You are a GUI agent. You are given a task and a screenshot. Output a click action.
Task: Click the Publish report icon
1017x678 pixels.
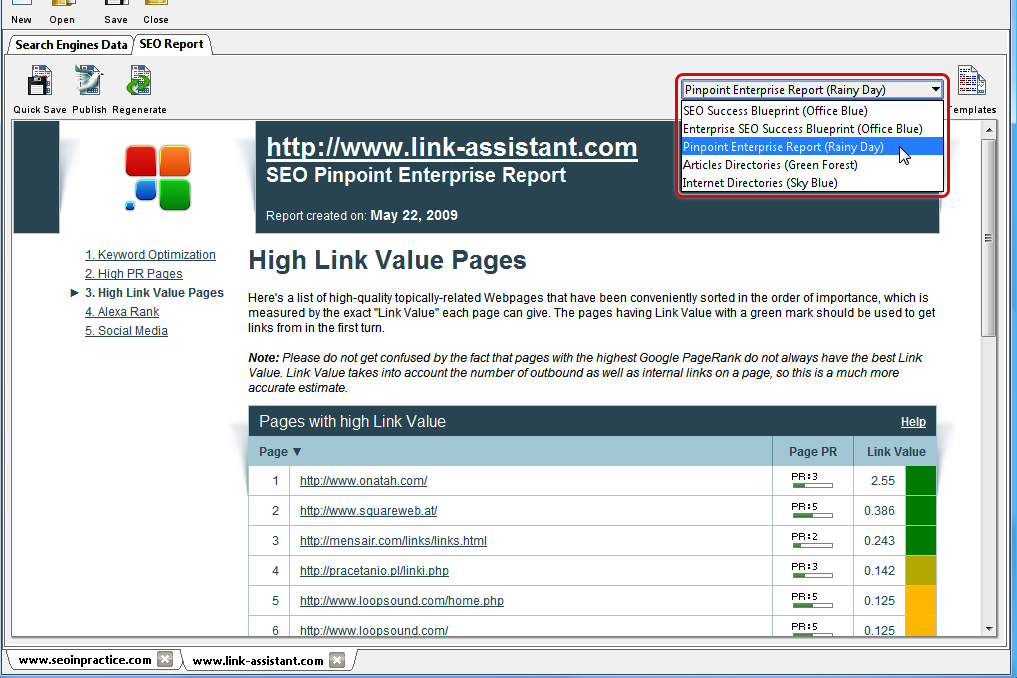click(89, 81)
